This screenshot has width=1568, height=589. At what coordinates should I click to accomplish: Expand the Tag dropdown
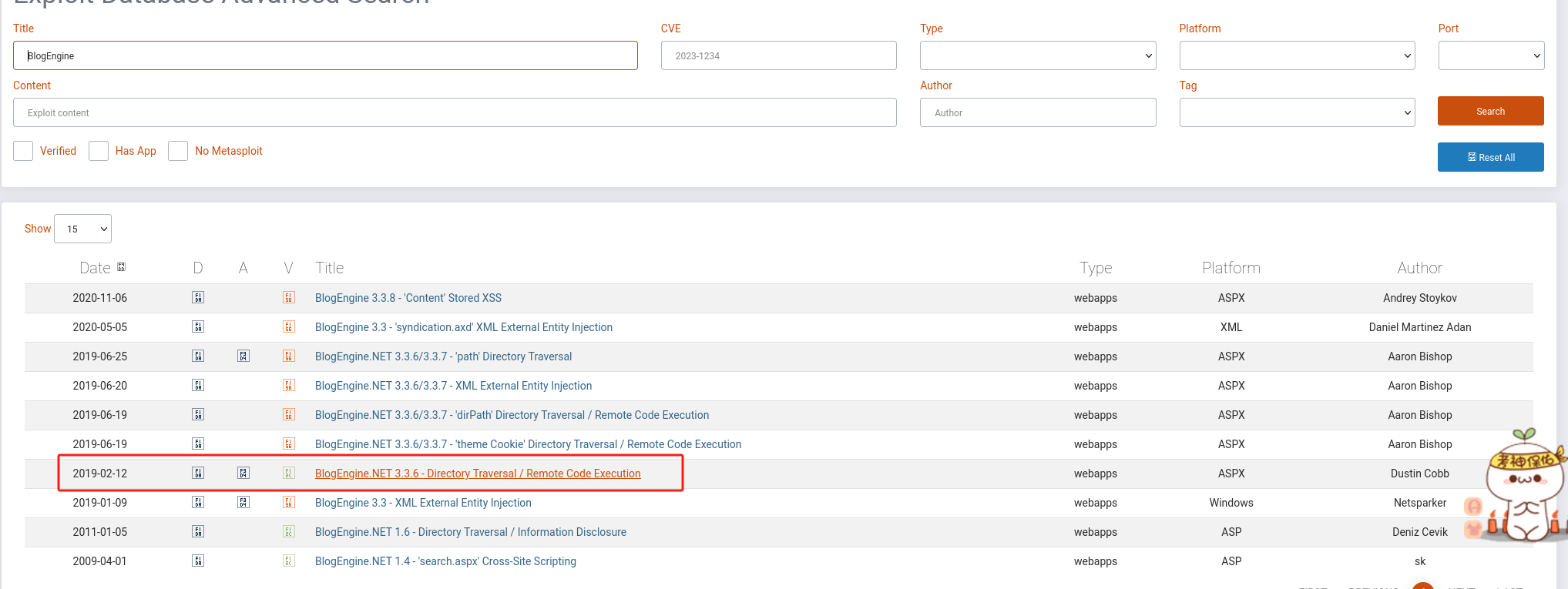click(1297, 112)
